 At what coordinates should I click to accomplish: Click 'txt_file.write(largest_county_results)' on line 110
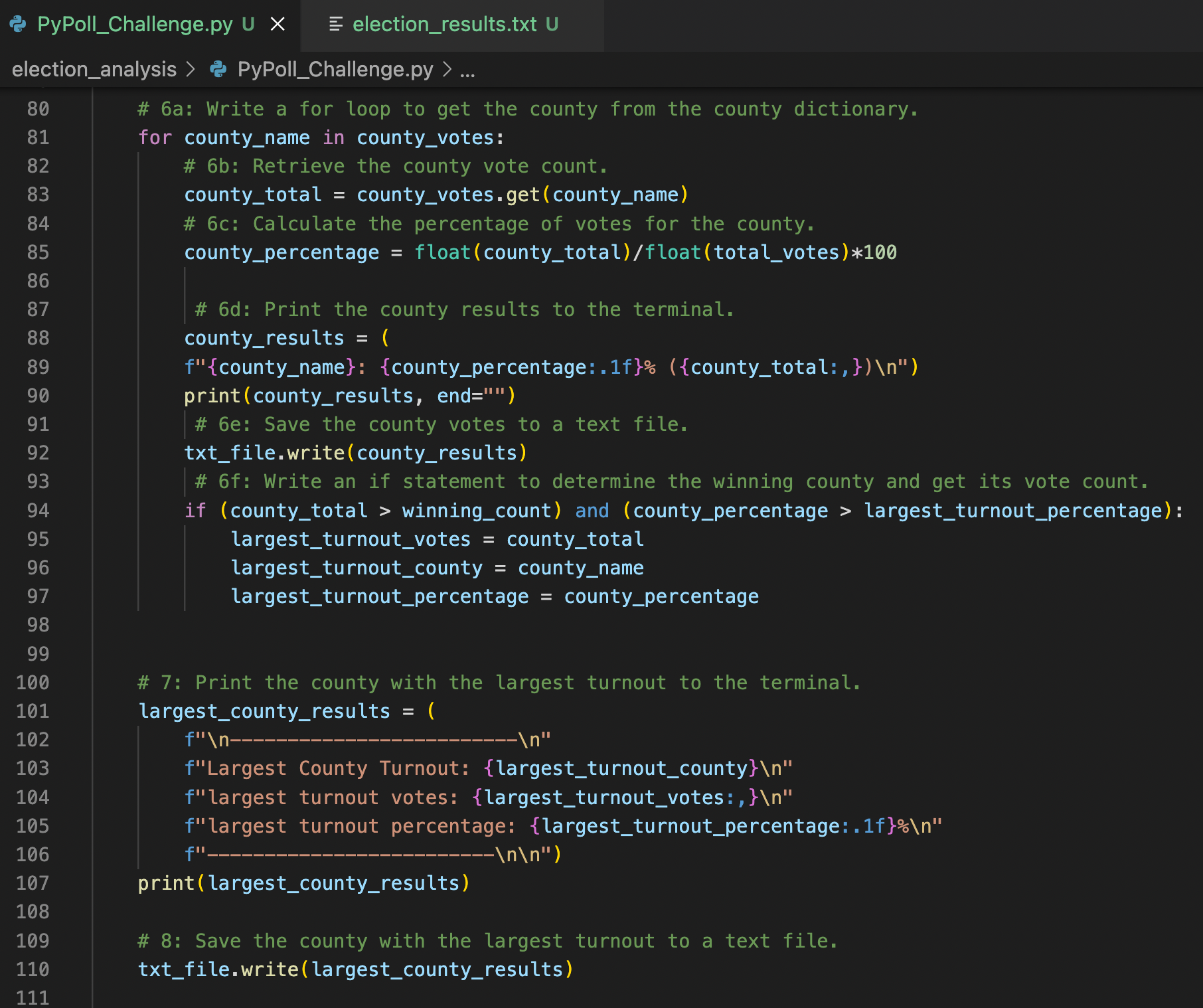click(x=355, y=969)
